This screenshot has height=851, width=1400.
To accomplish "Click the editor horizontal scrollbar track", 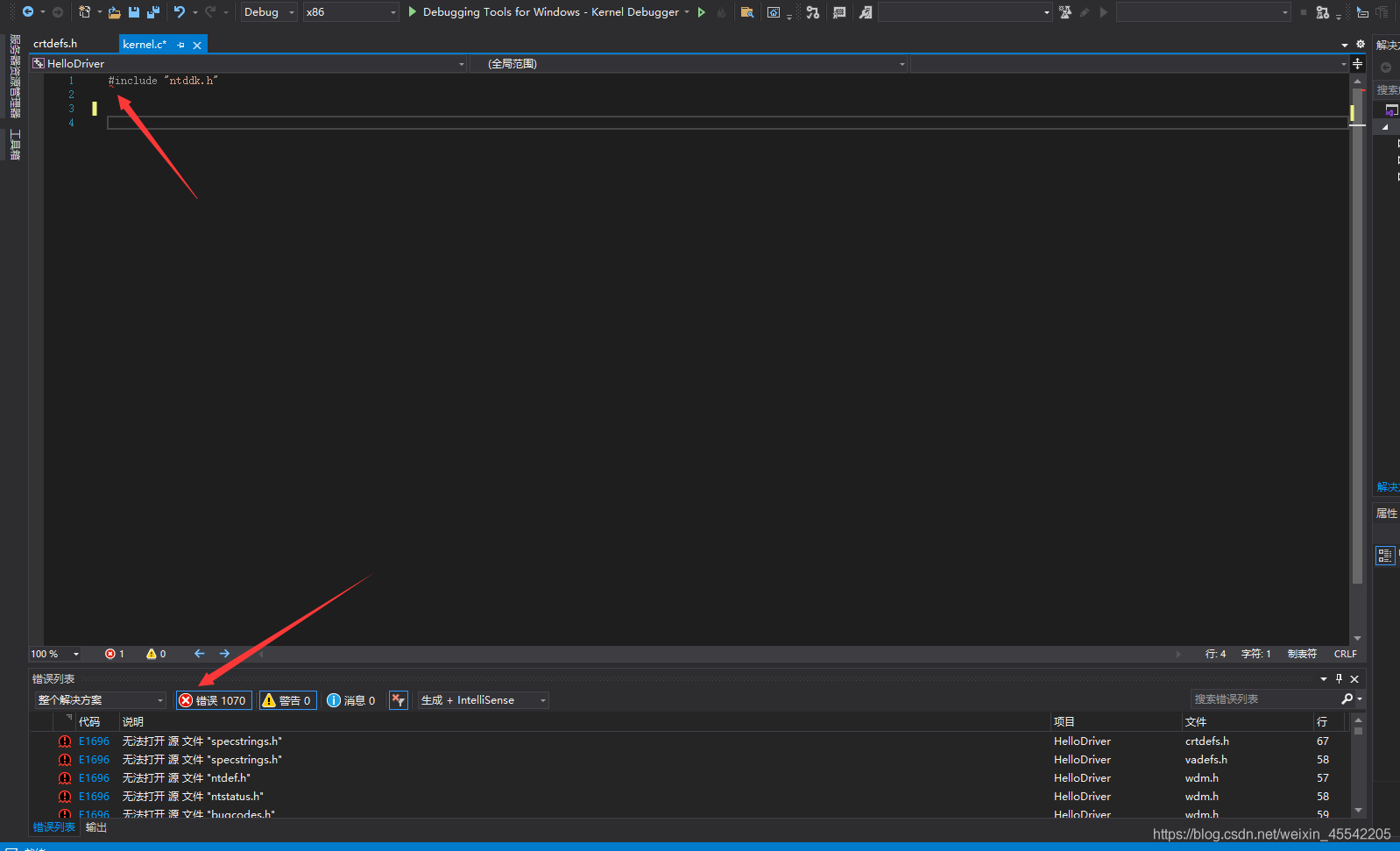I will coord(719,654).
